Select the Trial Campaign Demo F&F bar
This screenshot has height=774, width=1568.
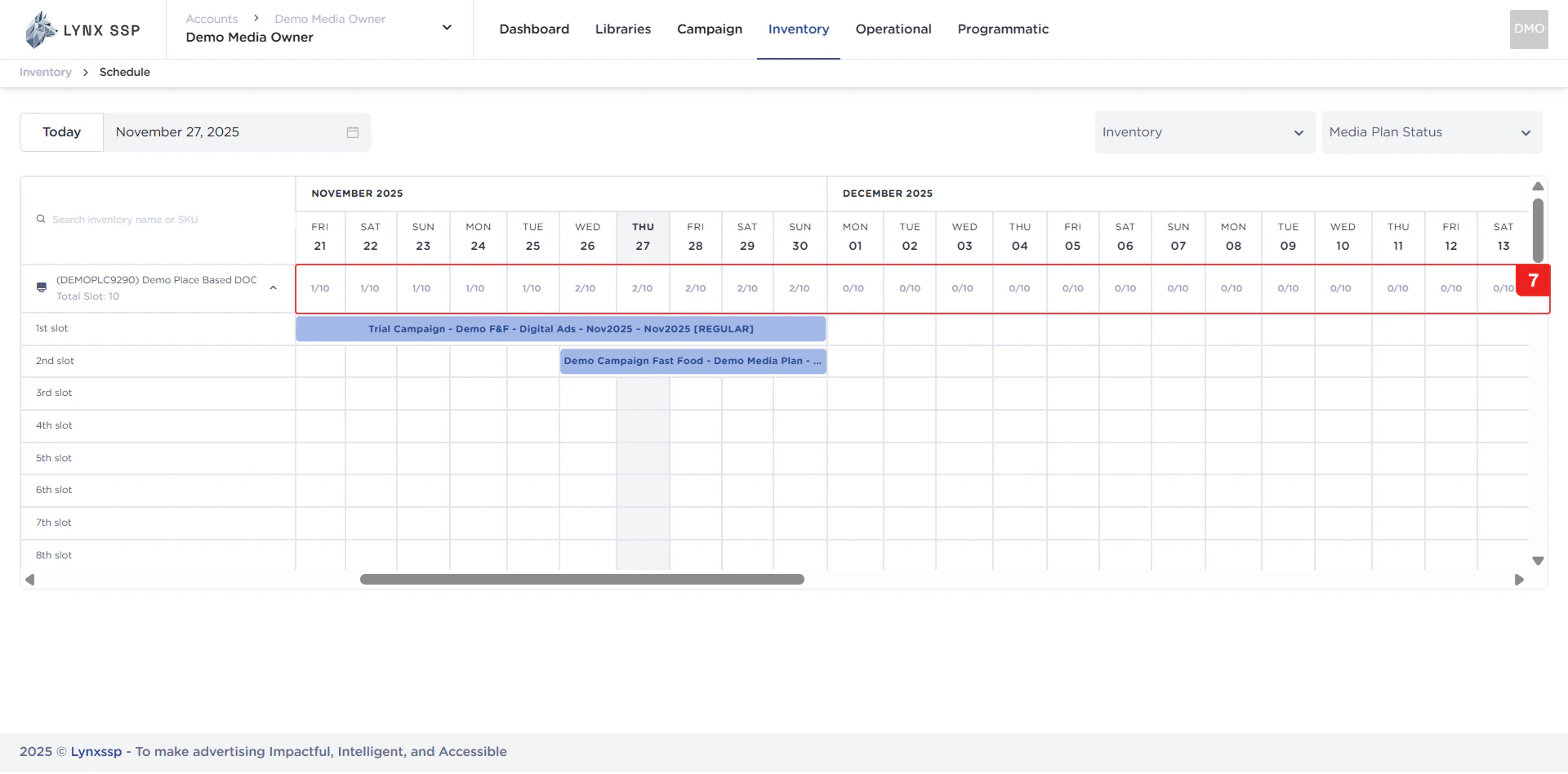tap(560, 328)
